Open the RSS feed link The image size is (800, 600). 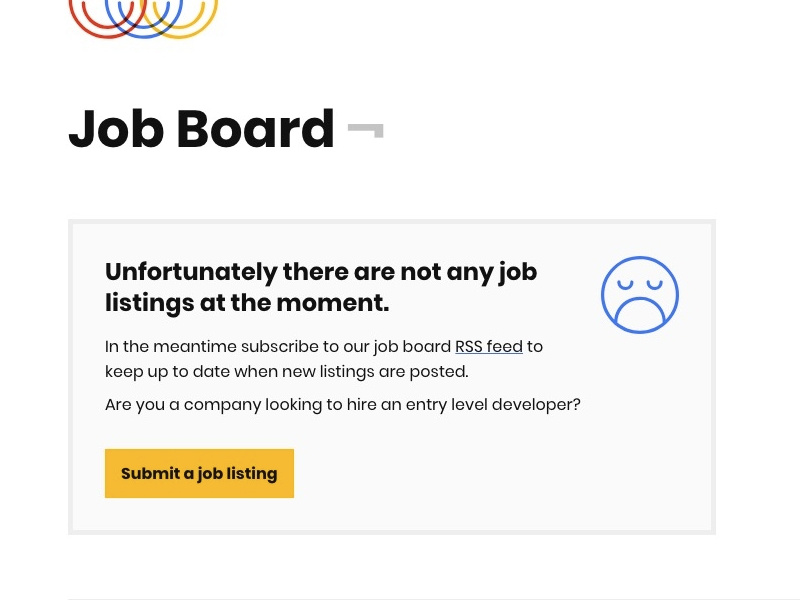(x=489, y=346)
